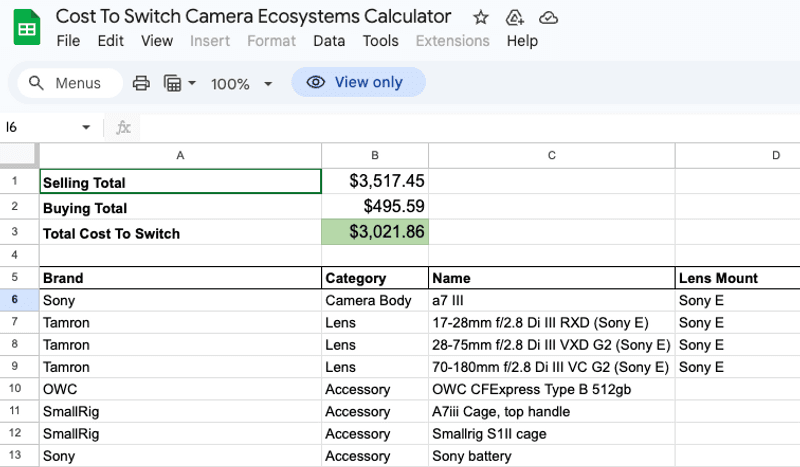Open the Help menu
The height and width of the screenshot is (467, 800).
click(522, 41)
